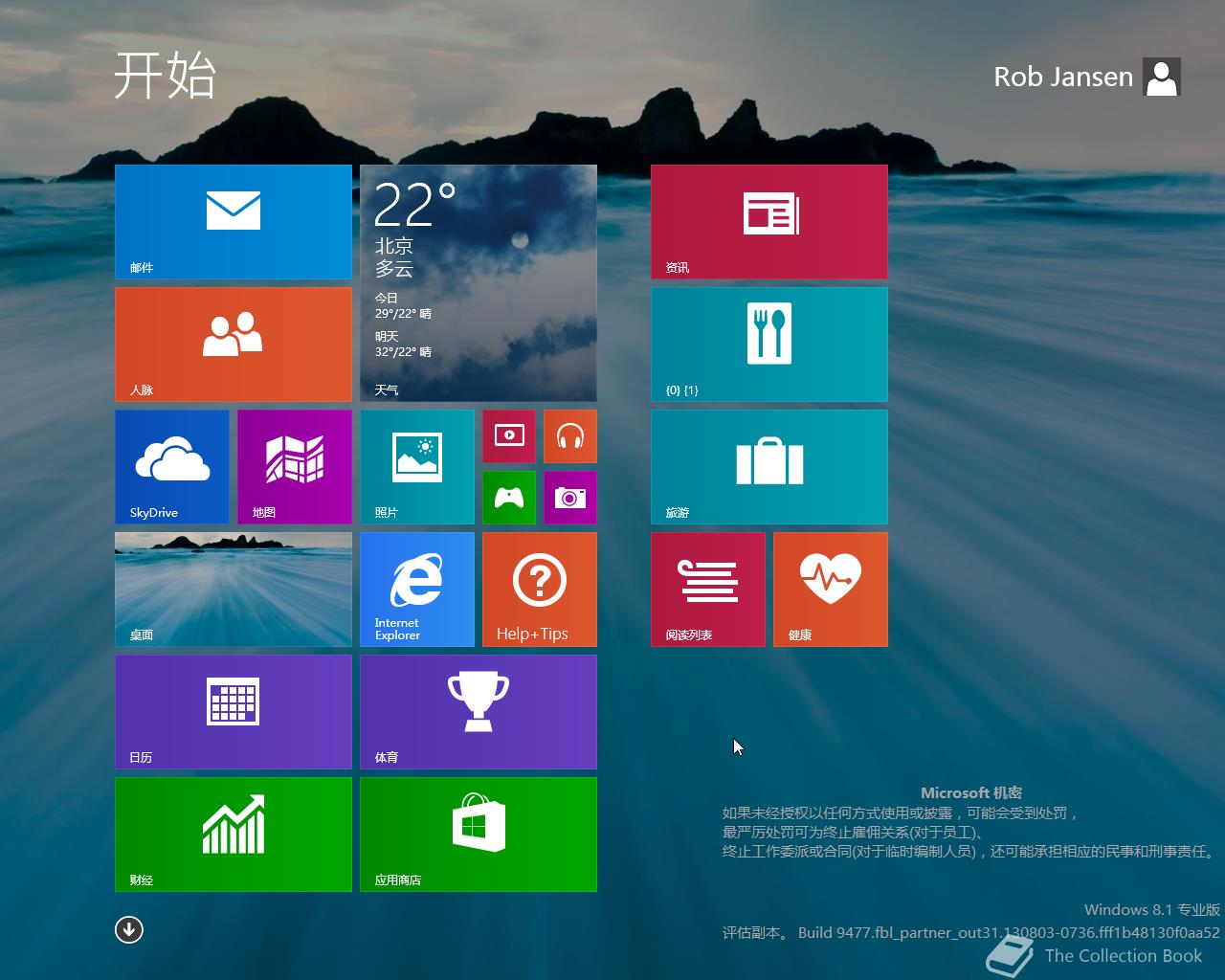Open the Store (应用商店) tile

click(x=479, y=835)
